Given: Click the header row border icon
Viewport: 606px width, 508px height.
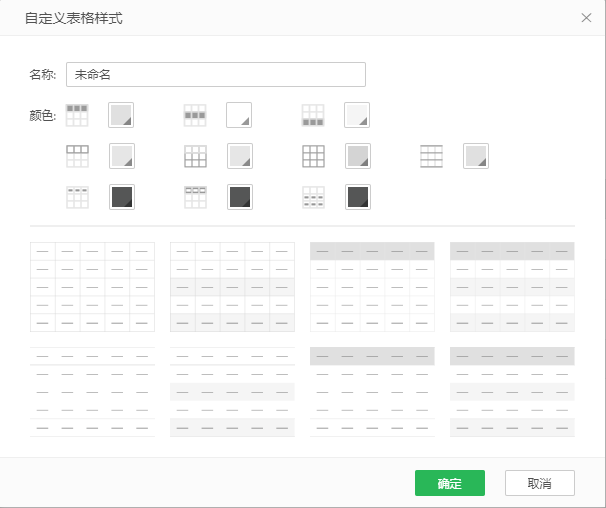Looking at the screenshot, I should point(77,156).
